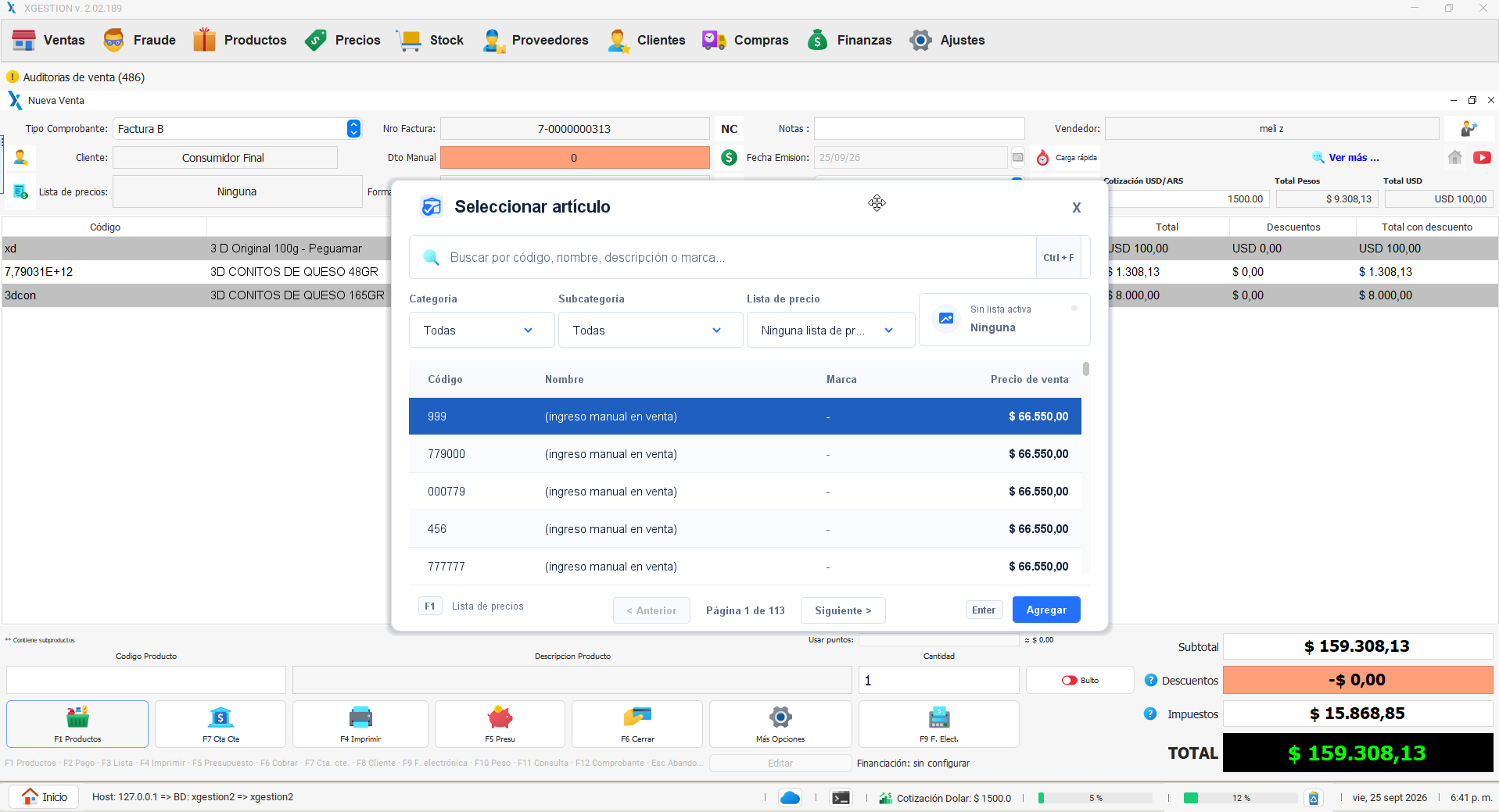Click the F9 F. Elect. button
1499x812 pixels.
point(938,724)
